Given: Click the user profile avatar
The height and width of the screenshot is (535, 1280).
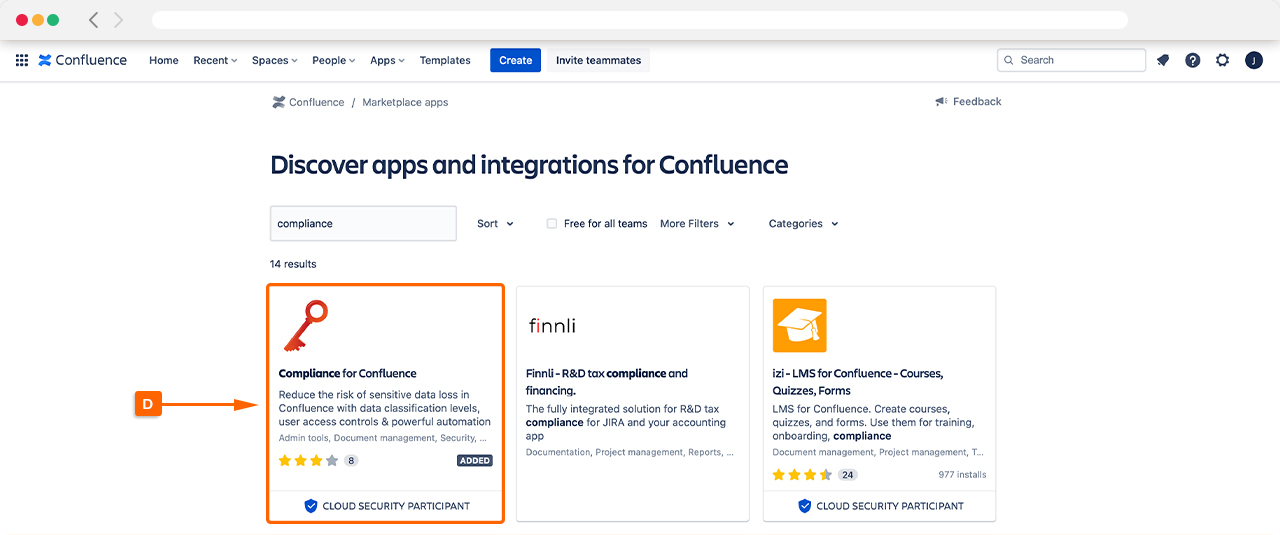Looking at the screenshot, I should (x=1253, y=60).
